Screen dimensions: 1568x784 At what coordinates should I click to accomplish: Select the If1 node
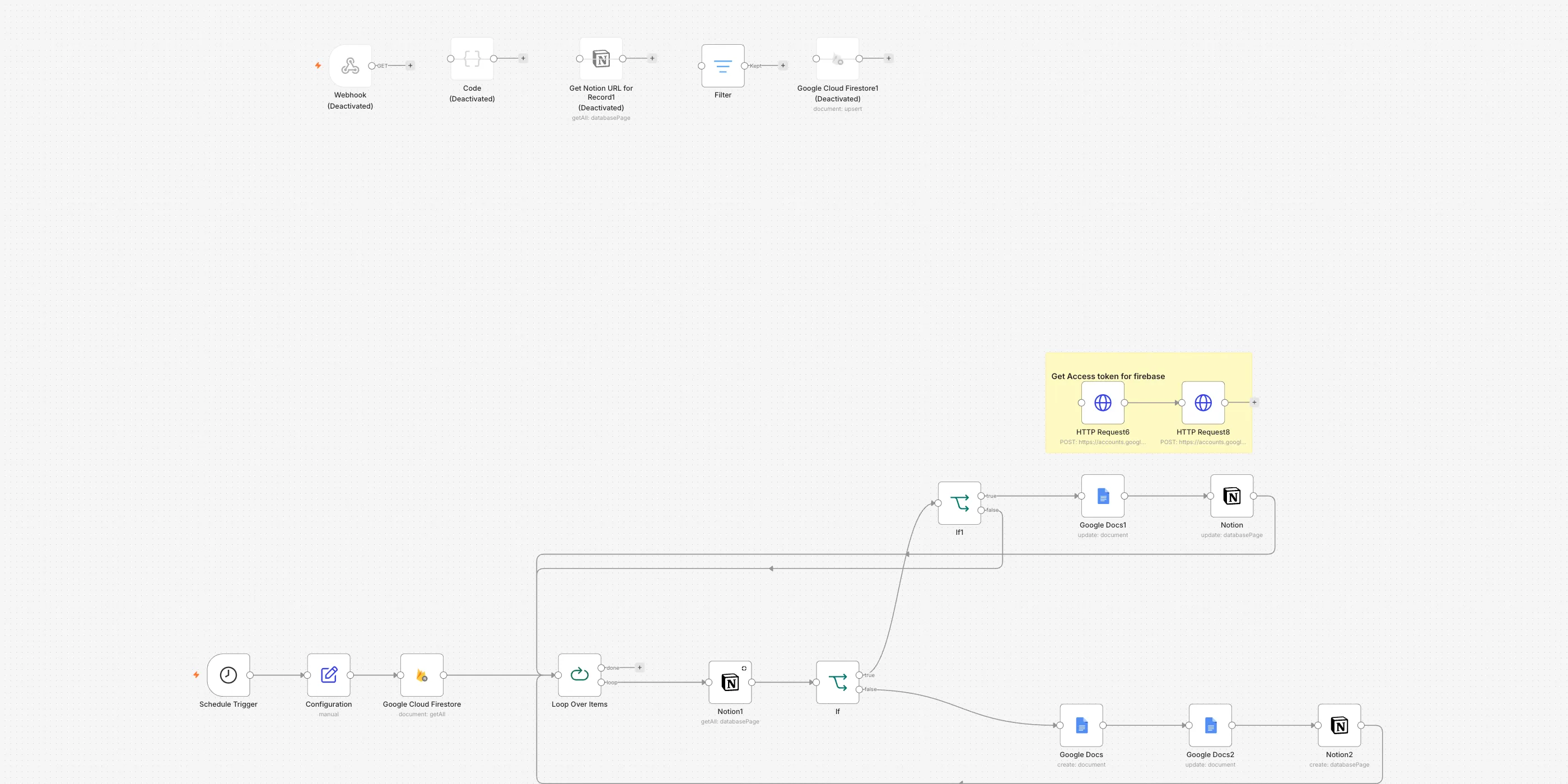coord(959,503)
